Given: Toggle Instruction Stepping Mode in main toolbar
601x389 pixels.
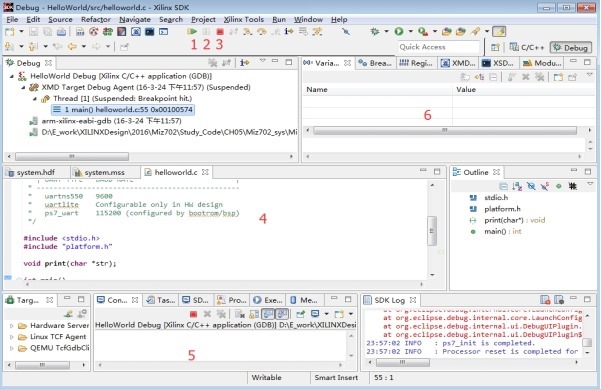Looking at the screenshot, I should point(289,31).
